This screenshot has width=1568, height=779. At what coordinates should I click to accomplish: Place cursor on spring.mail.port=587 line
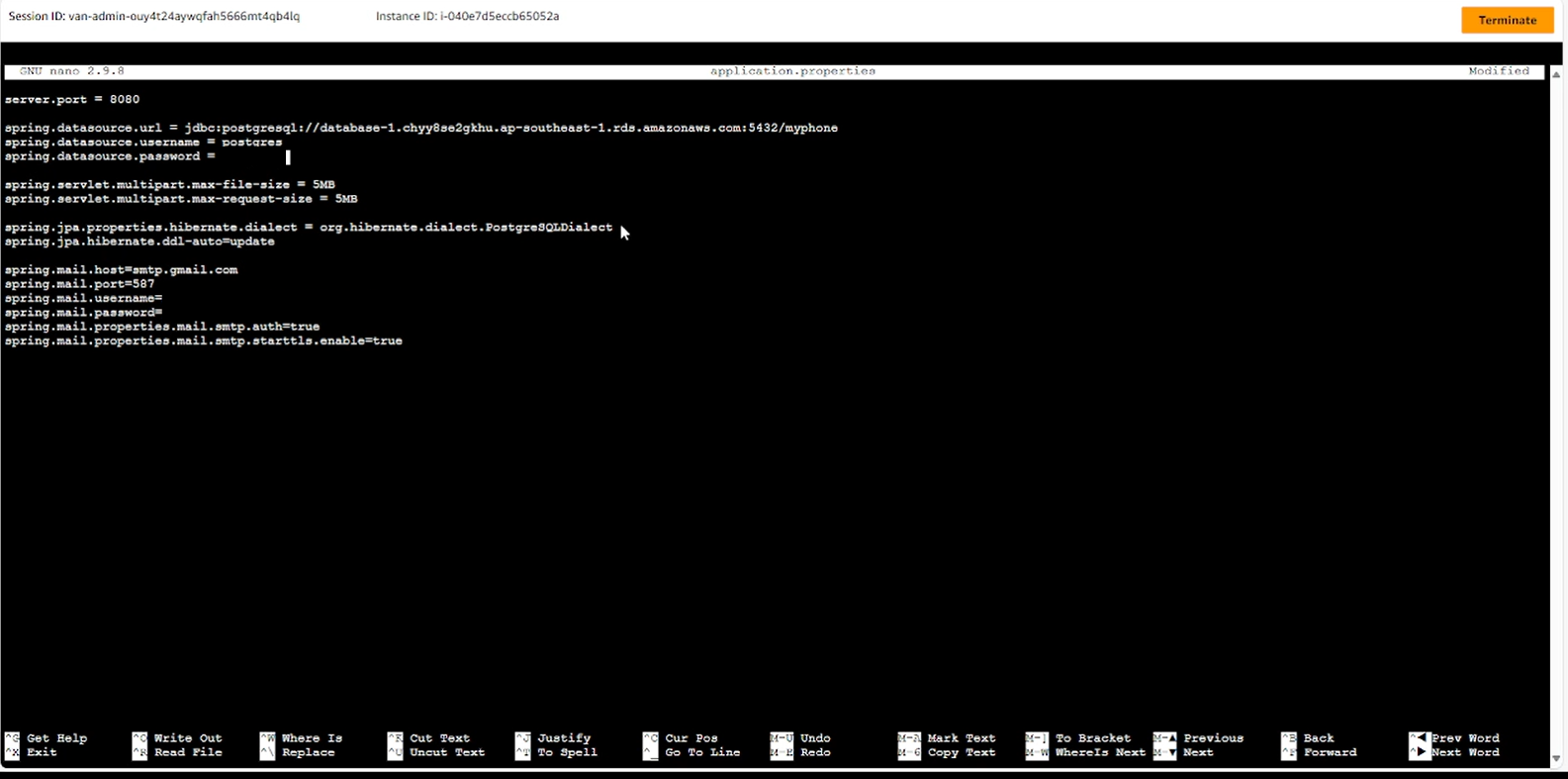pyautogui.click(x=80, y=284)
